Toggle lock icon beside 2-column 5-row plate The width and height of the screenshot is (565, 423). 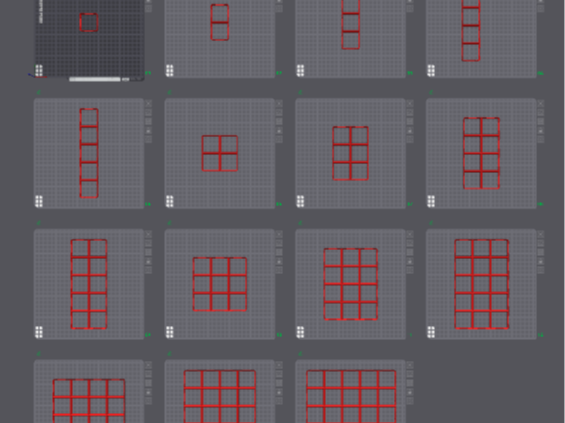click(148, 262)
